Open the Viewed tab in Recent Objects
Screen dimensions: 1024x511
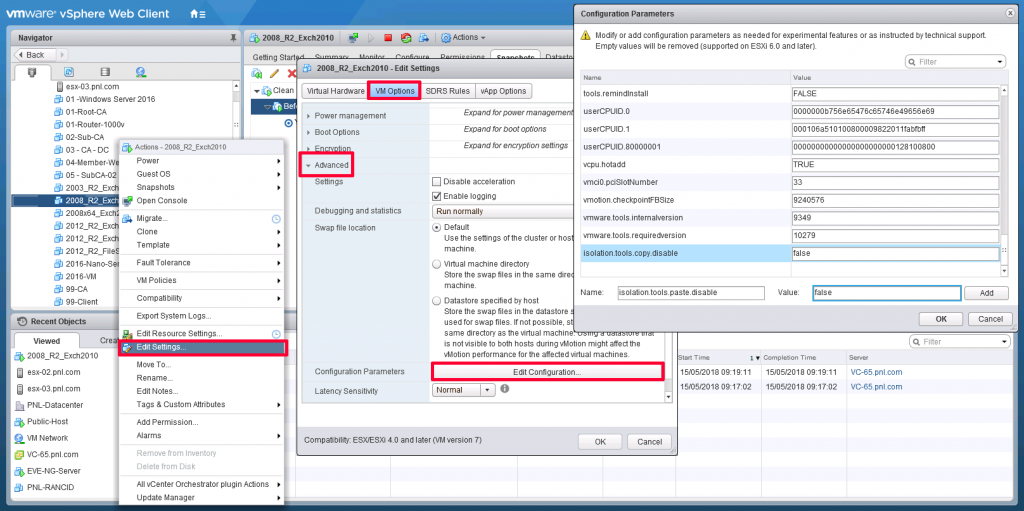coord(46,340)
